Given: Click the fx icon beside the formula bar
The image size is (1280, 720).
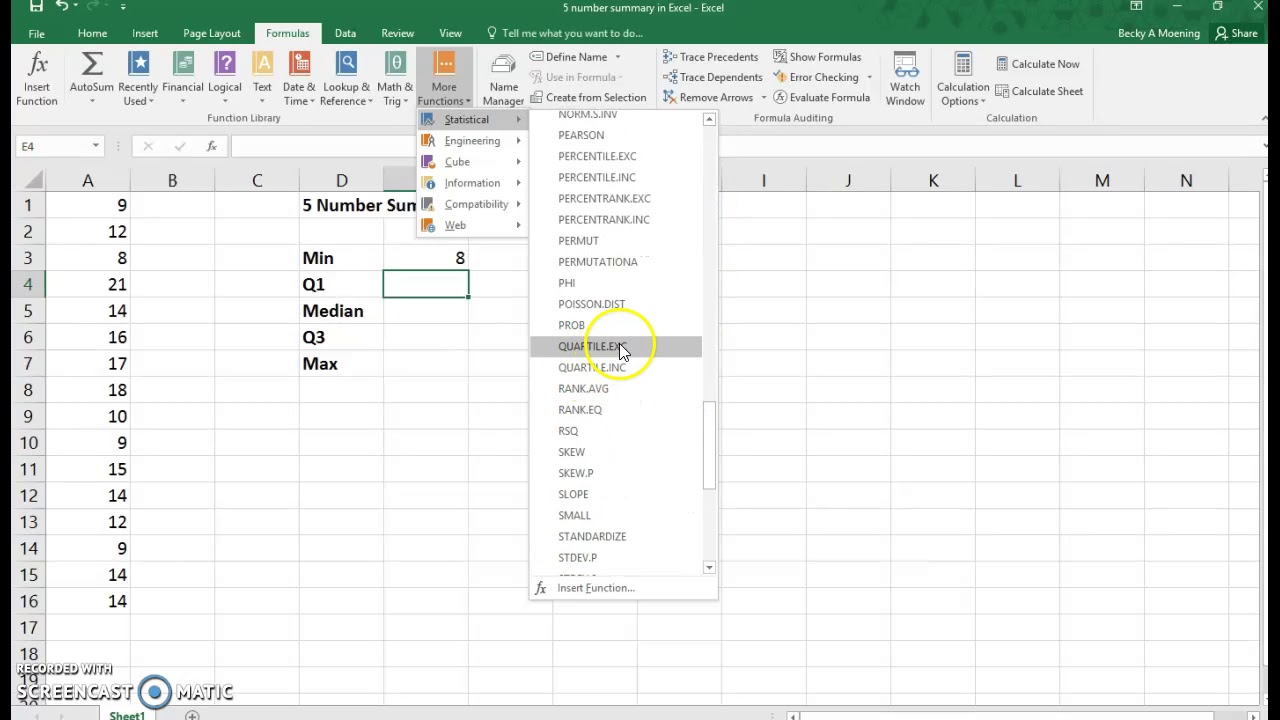Looking at the screenshot, I should (x=212, y=146).
